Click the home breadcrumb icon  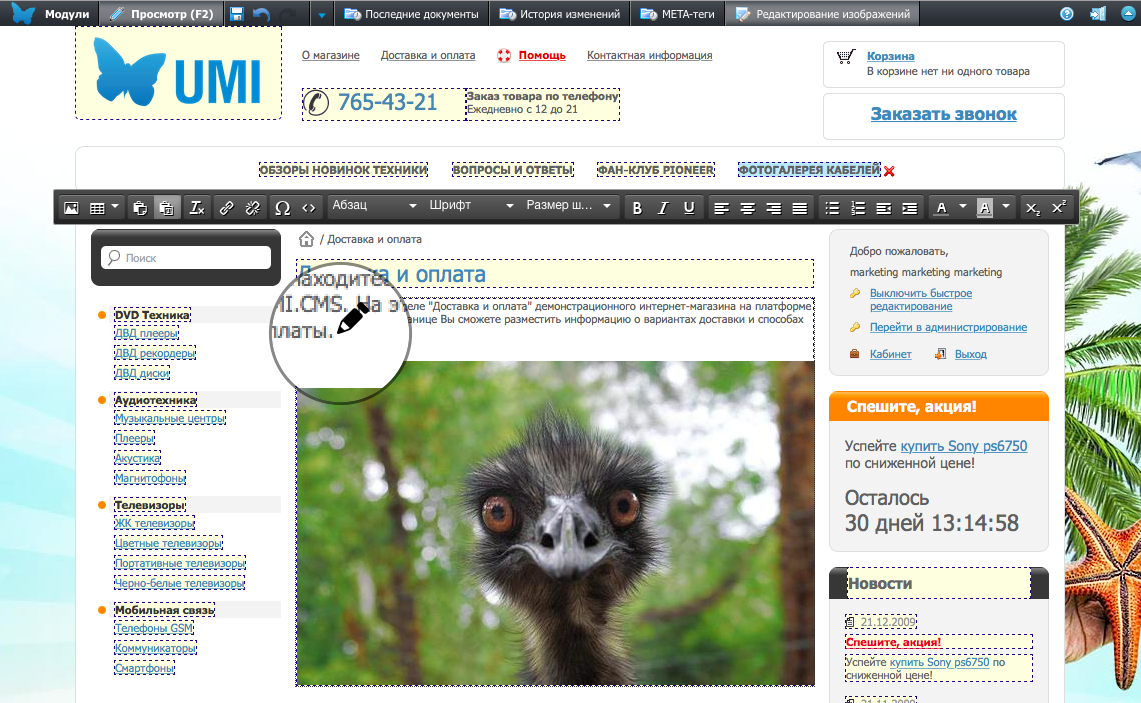coord(306,239)
